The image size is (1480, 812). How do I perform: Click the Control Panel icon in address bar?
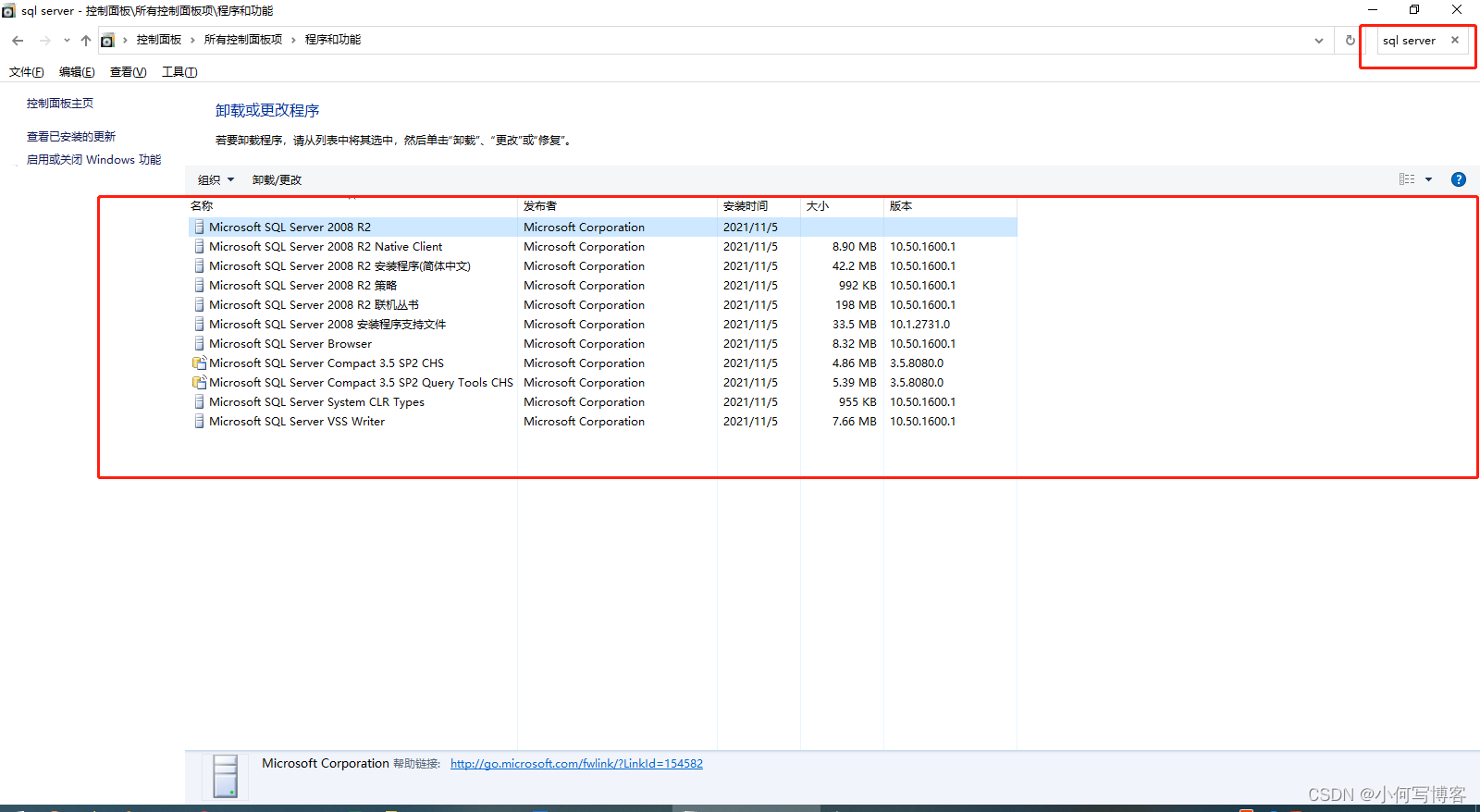[x=107, y=40]
